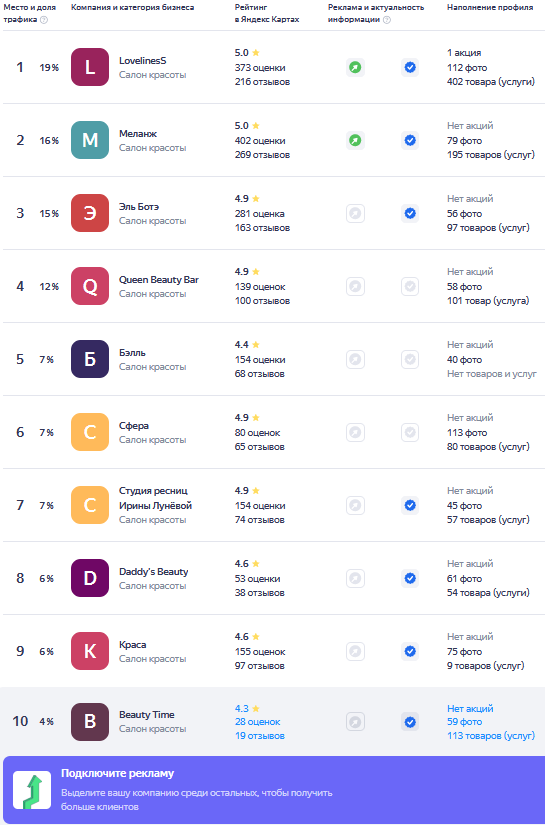
Task: Click the green arrow icon in the ad banner
Action: pyautogui.click(x=32, y=790)
